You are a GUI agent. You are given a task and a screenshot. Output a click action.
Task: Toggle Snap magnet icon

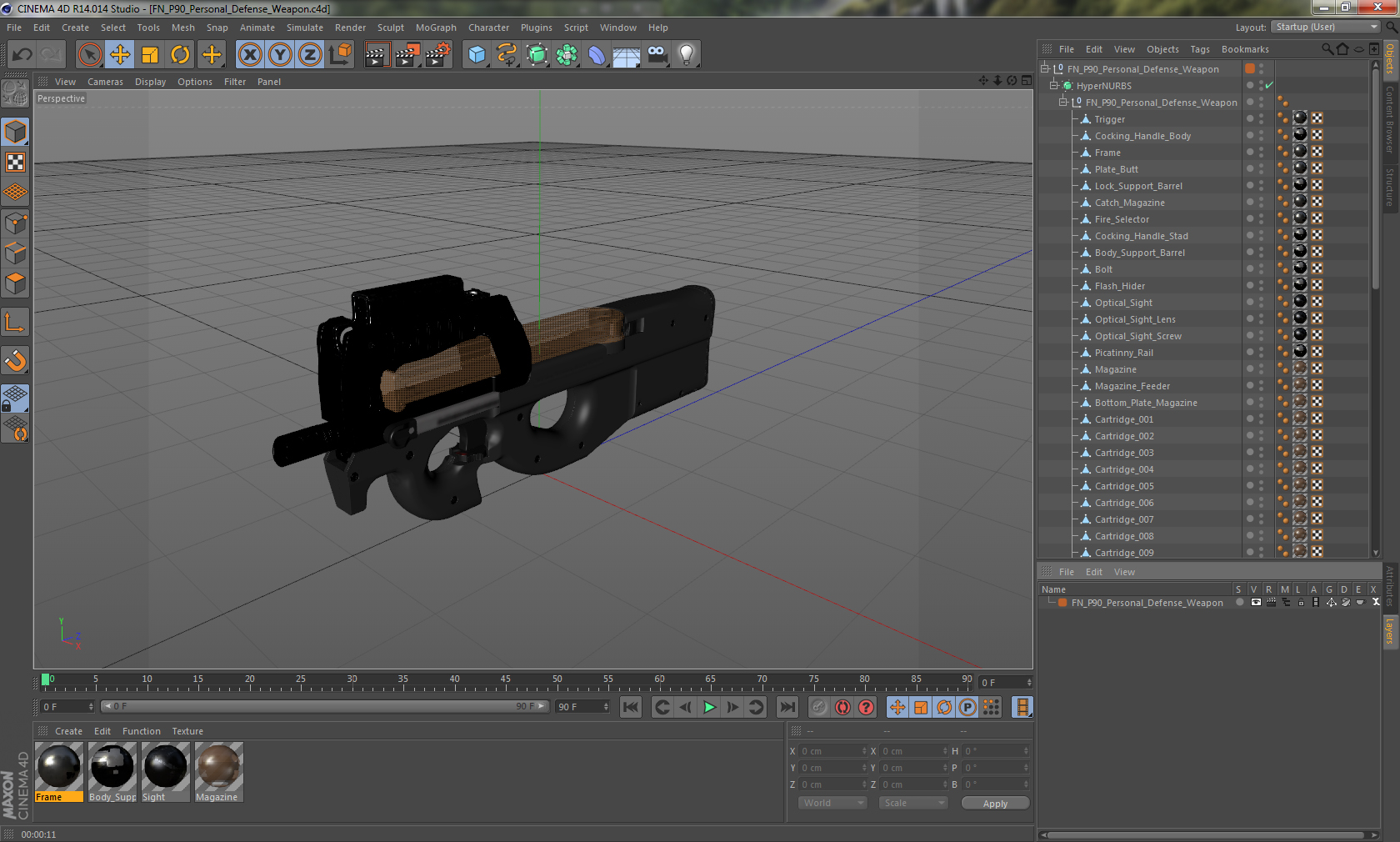tap(16, 360)
